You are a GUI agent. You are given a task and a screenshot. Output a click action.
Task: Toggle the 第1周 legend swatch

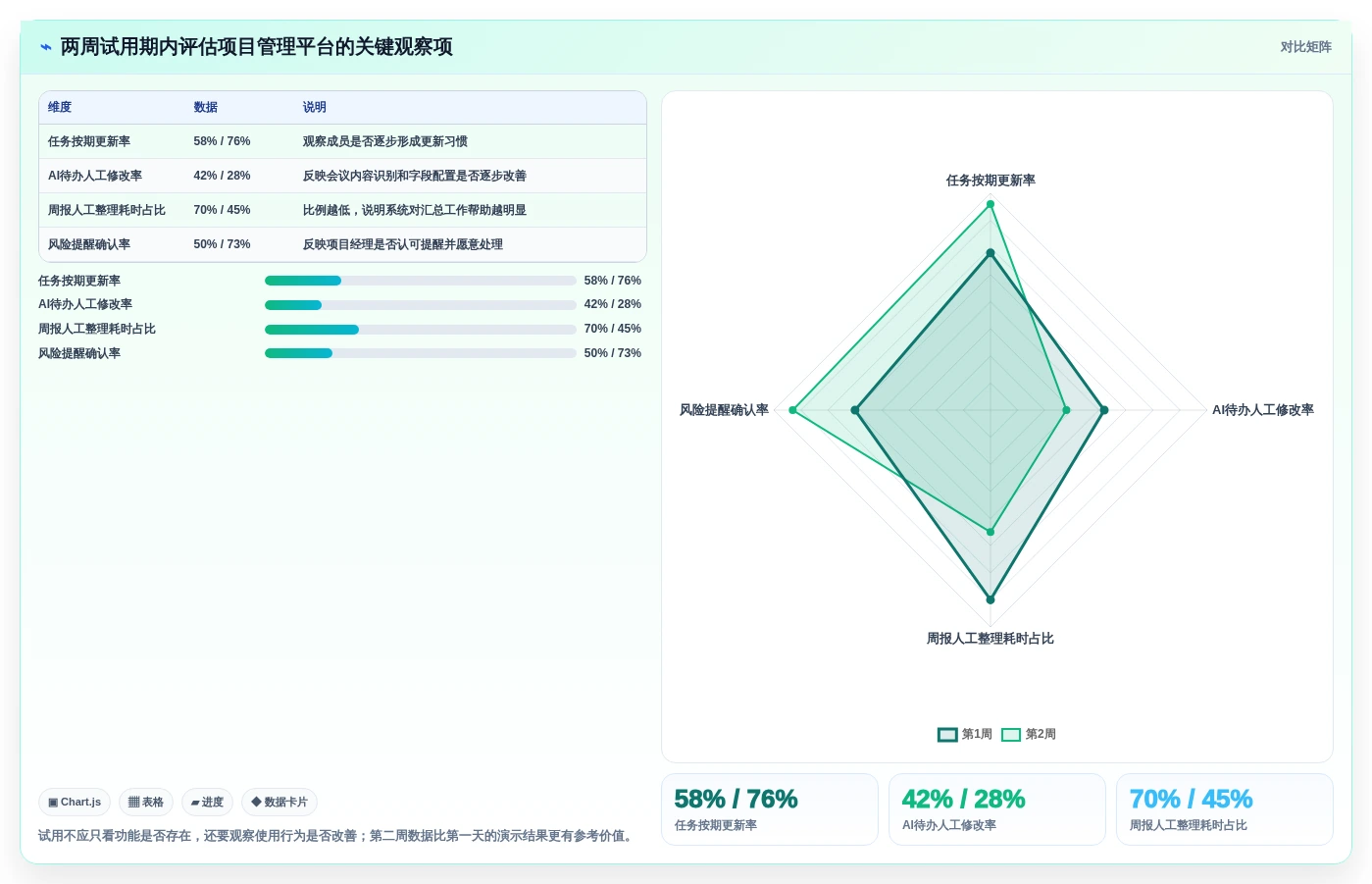[947, 735]
